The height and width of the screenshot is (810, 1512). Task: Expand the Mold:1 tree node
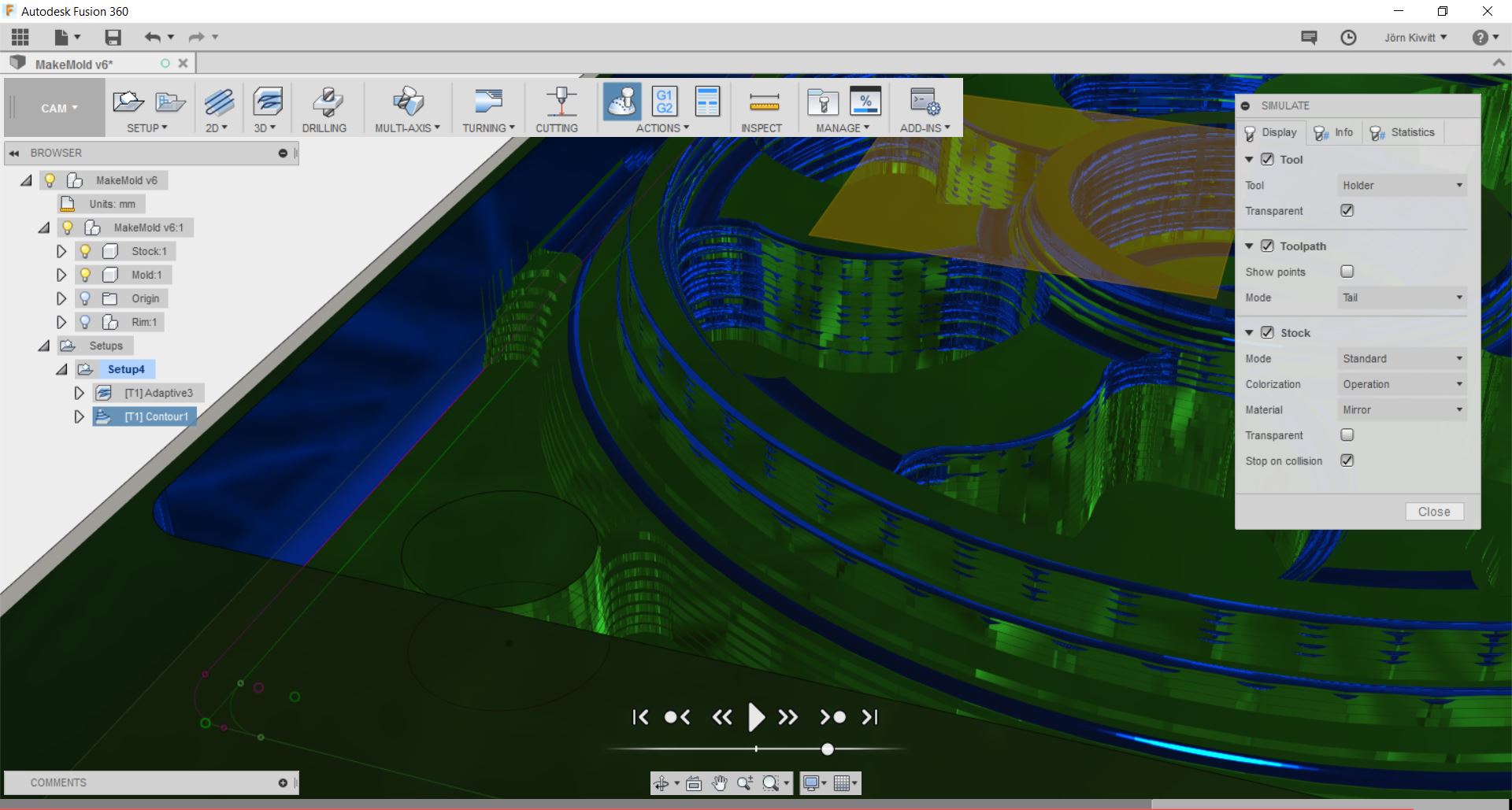click(x=61, y=275)
